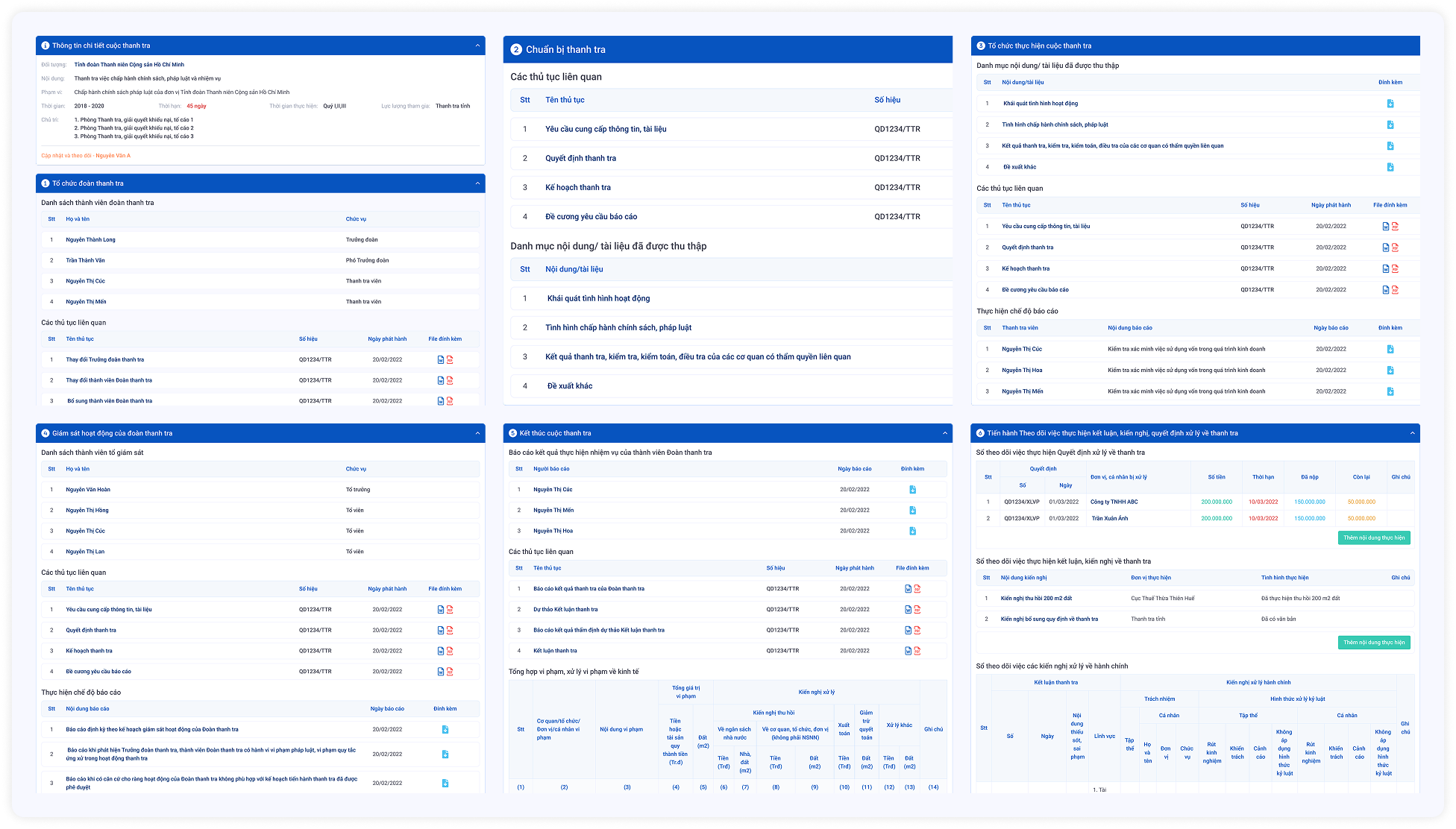The image size is (1456, 829).
Task: Open PDF for 'Kết luận thanh tra' row
Action: tap(917, 651)
